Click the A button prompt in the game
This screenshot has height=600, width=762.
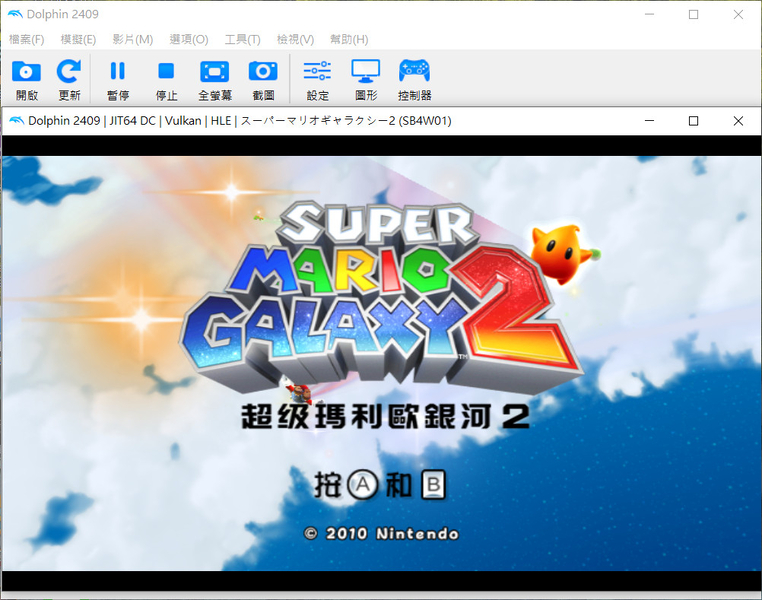point(363,484)
